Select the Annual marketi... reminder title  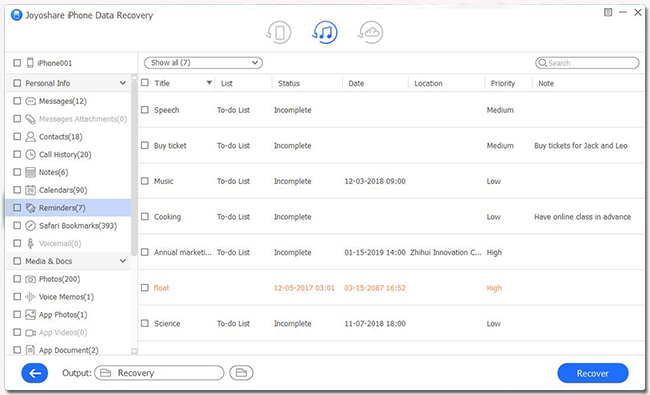click(x=183, y=252)
